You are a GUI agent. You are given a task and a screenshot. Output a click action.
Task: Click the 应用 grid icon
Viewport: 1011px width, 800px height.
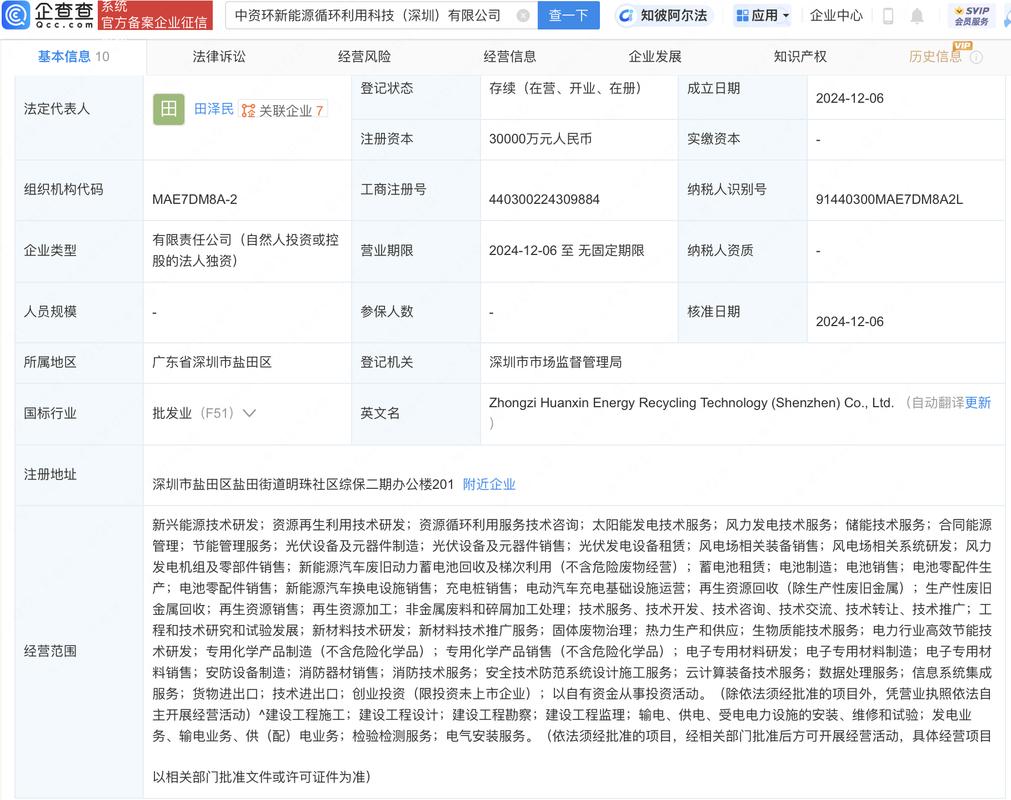[x=742, y=15]
